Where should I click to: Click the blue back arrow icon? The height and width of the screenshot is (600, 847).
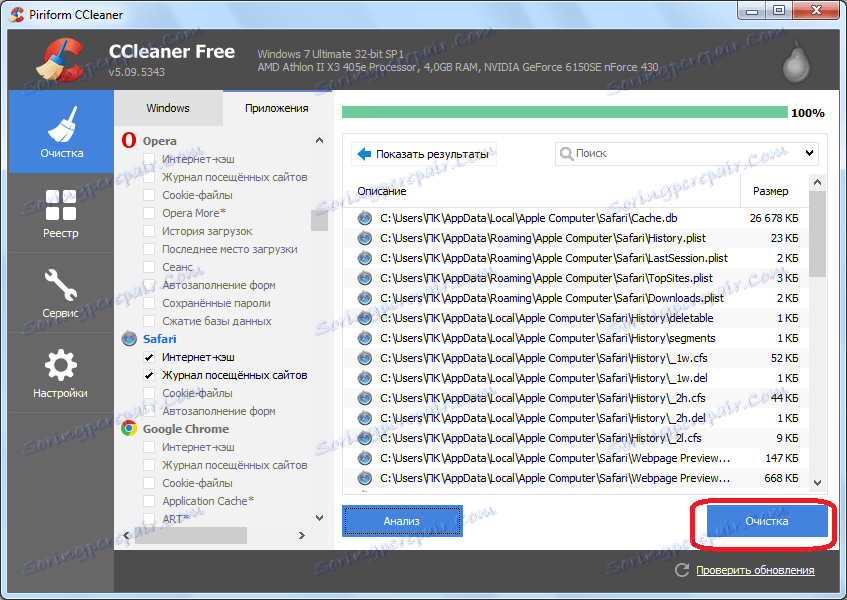tap(364, 154)
